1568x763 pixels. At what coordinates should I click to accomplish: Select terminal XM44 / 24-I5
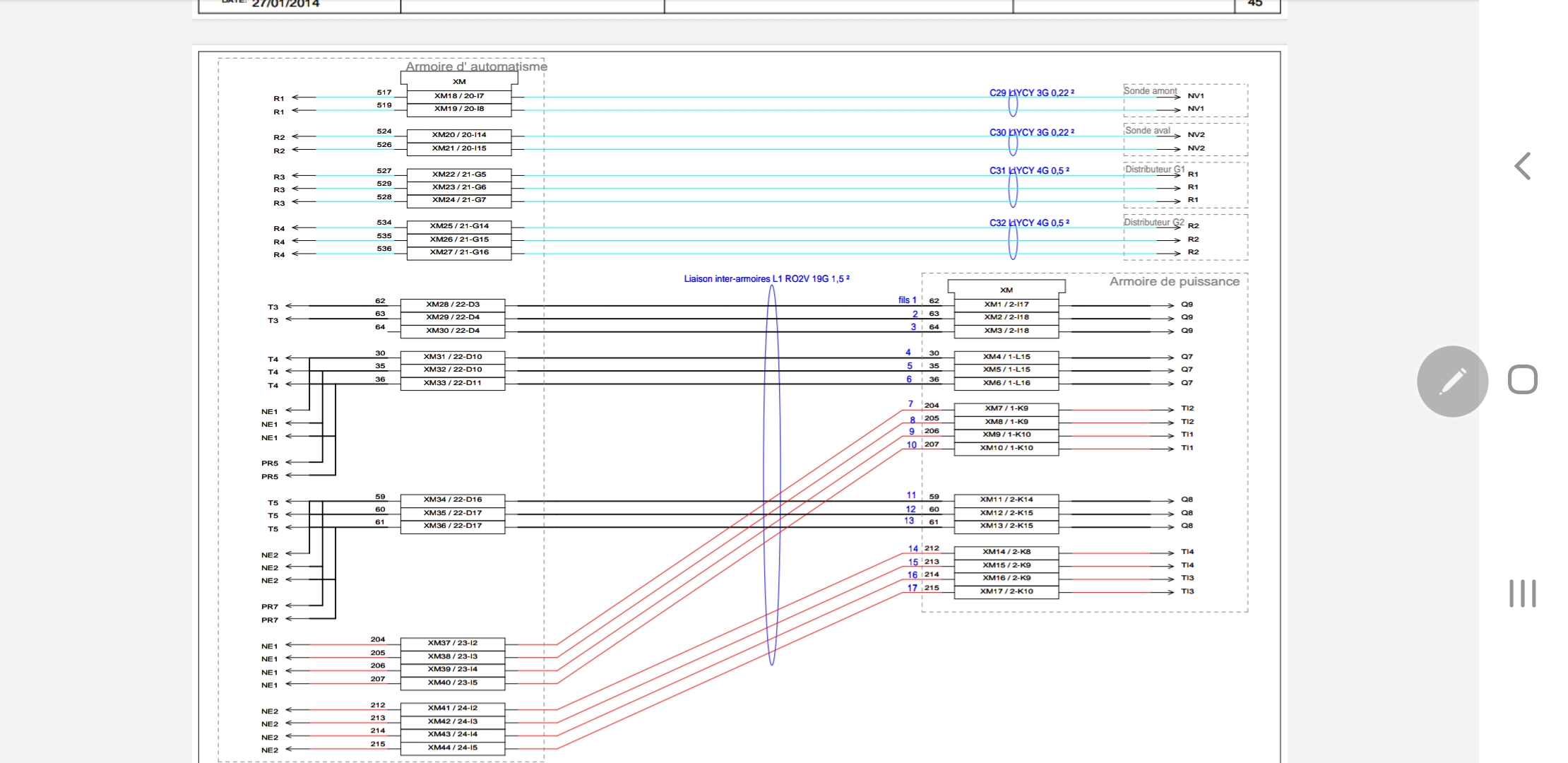[453, 747]
